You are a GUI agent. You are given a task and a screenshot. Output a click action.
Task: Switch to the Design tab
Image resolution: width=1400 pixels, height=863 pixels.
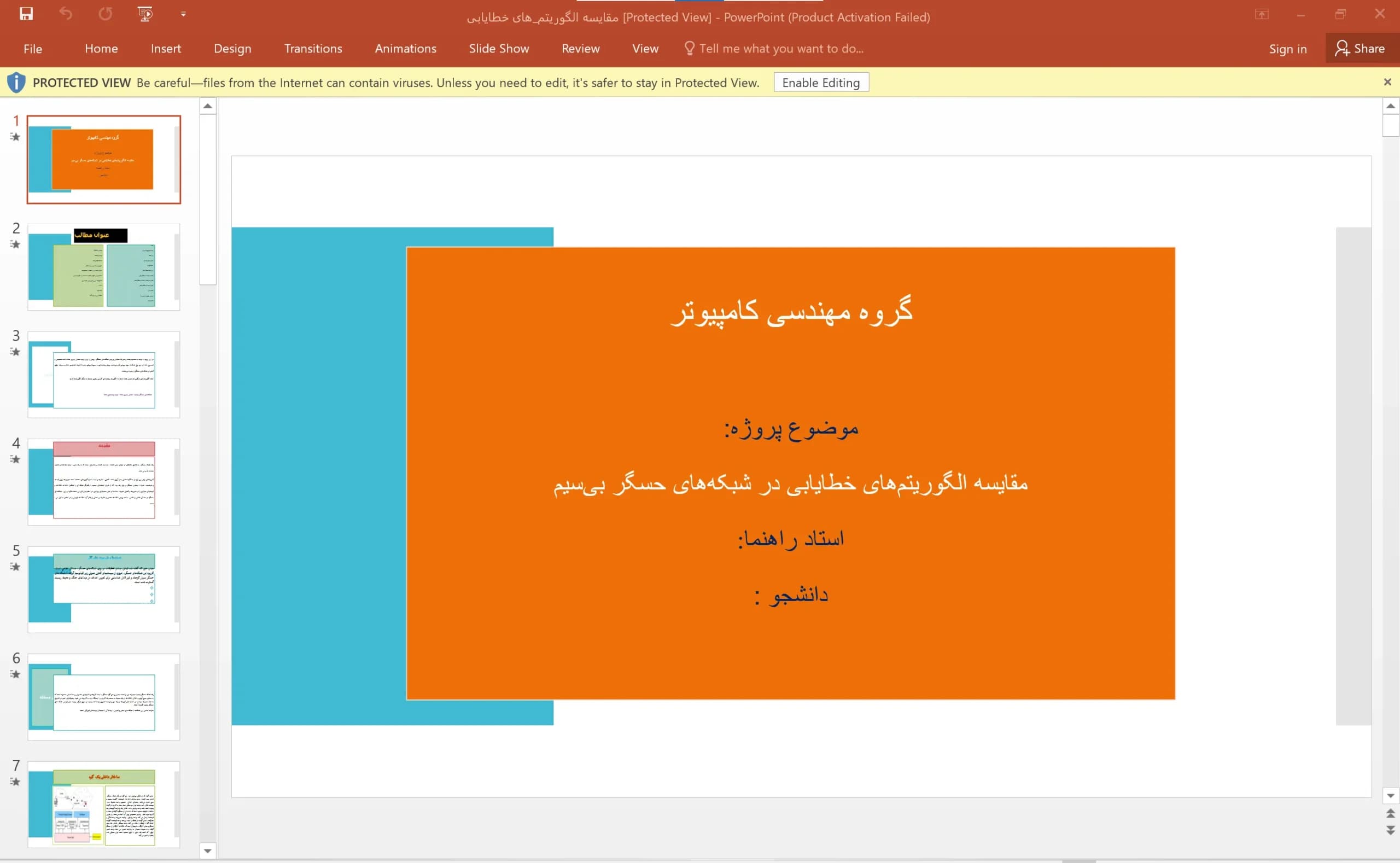(232, 49)
